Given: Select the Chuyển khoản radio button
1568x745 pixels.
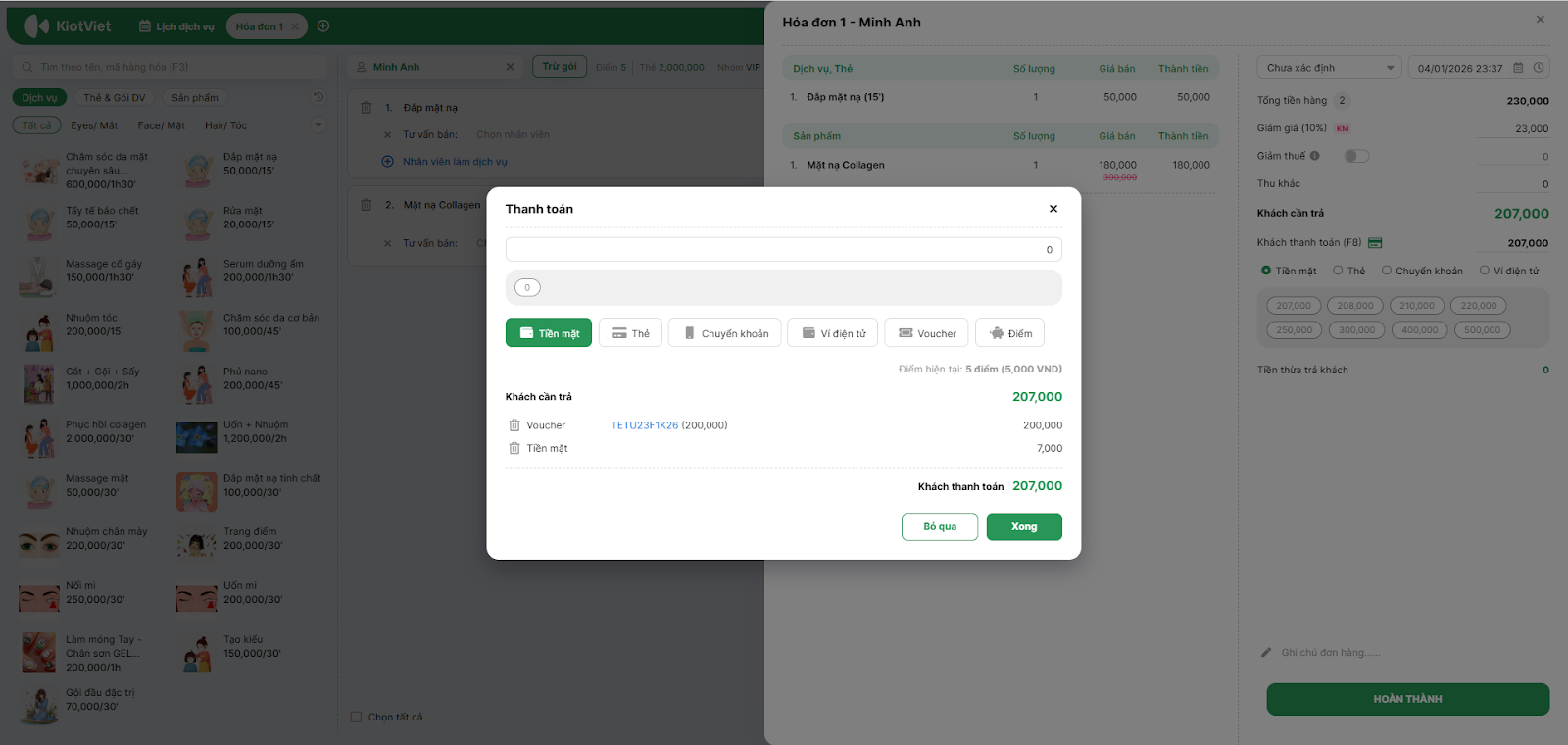Looking at the screenshot, I should (1387, 271).
